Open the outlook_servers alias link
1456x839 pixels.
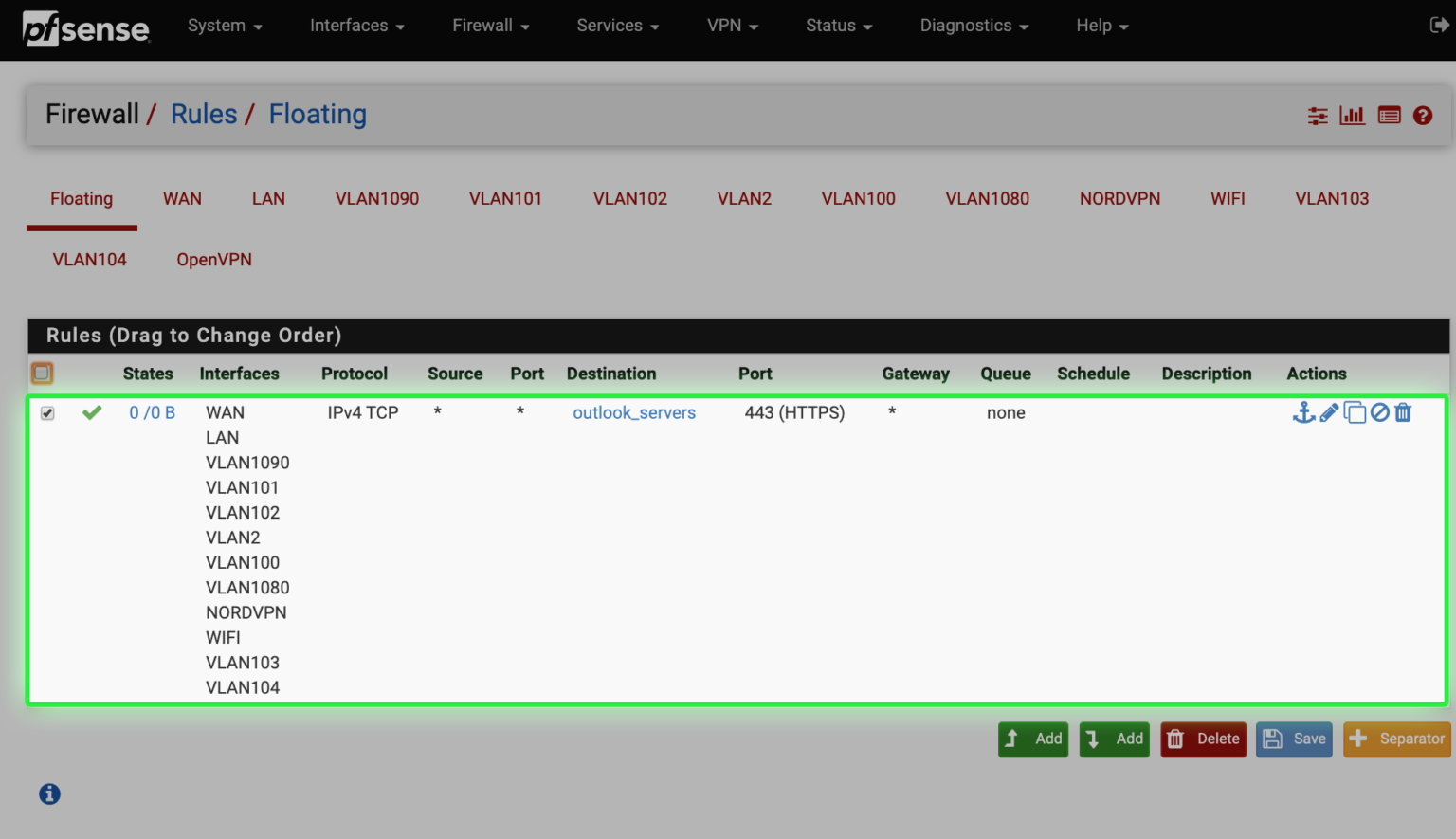pyautogui.click(x=633, y=412)
